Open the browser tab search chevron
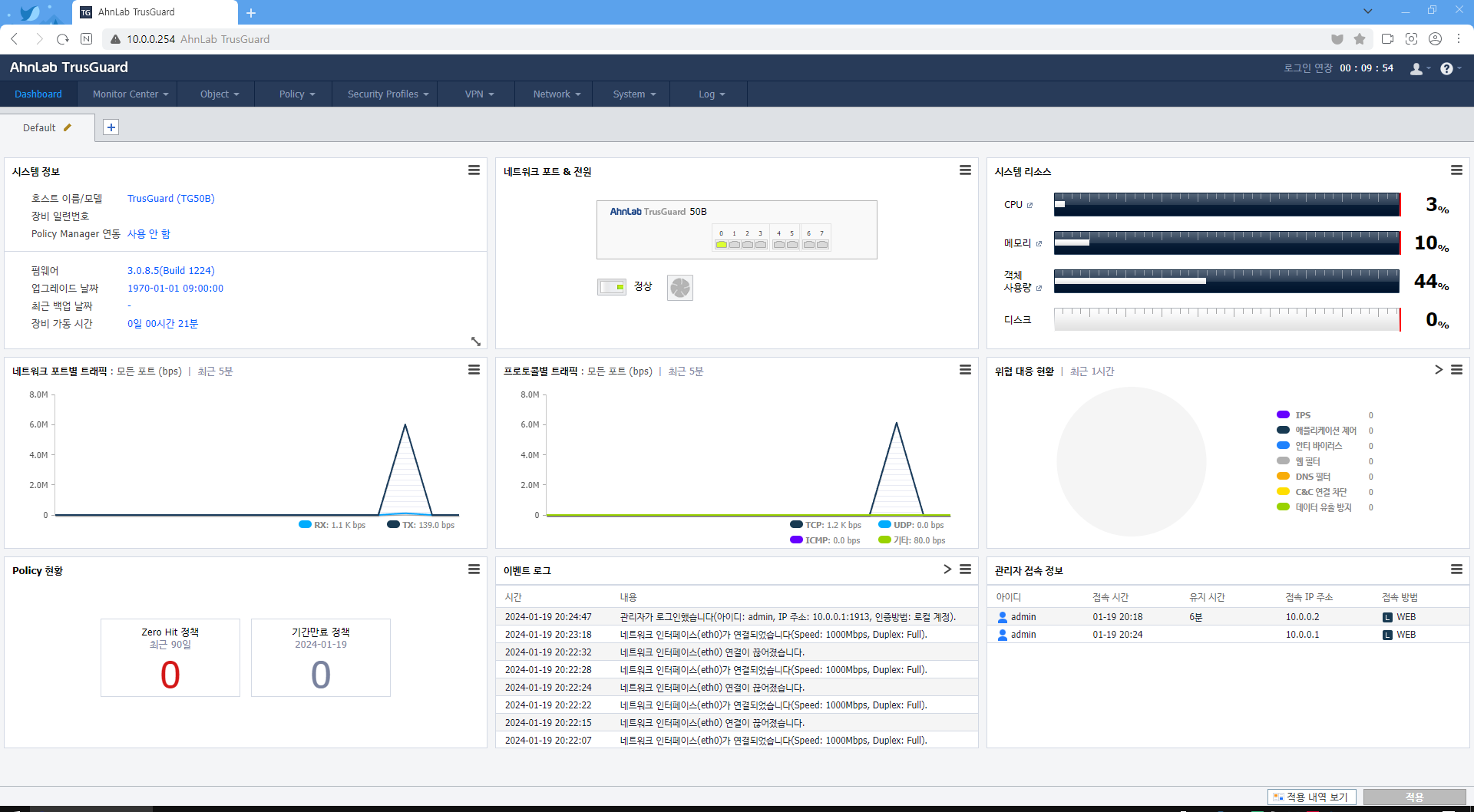Image resolution: width=1474 pixels, height=812 pixels. pos(1367,11)
